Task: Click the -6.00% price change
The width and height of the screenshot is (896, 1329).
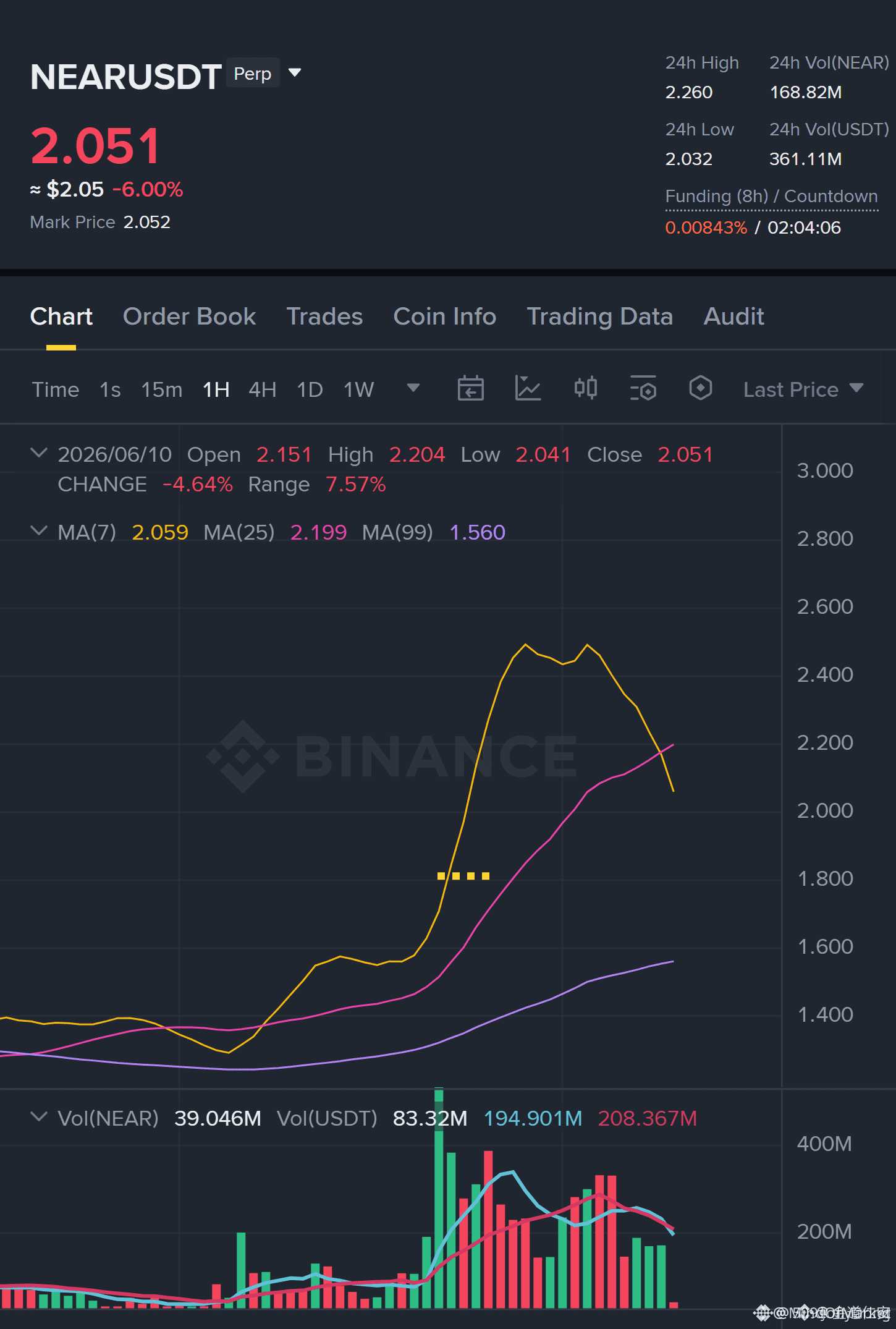Action: 148,189
